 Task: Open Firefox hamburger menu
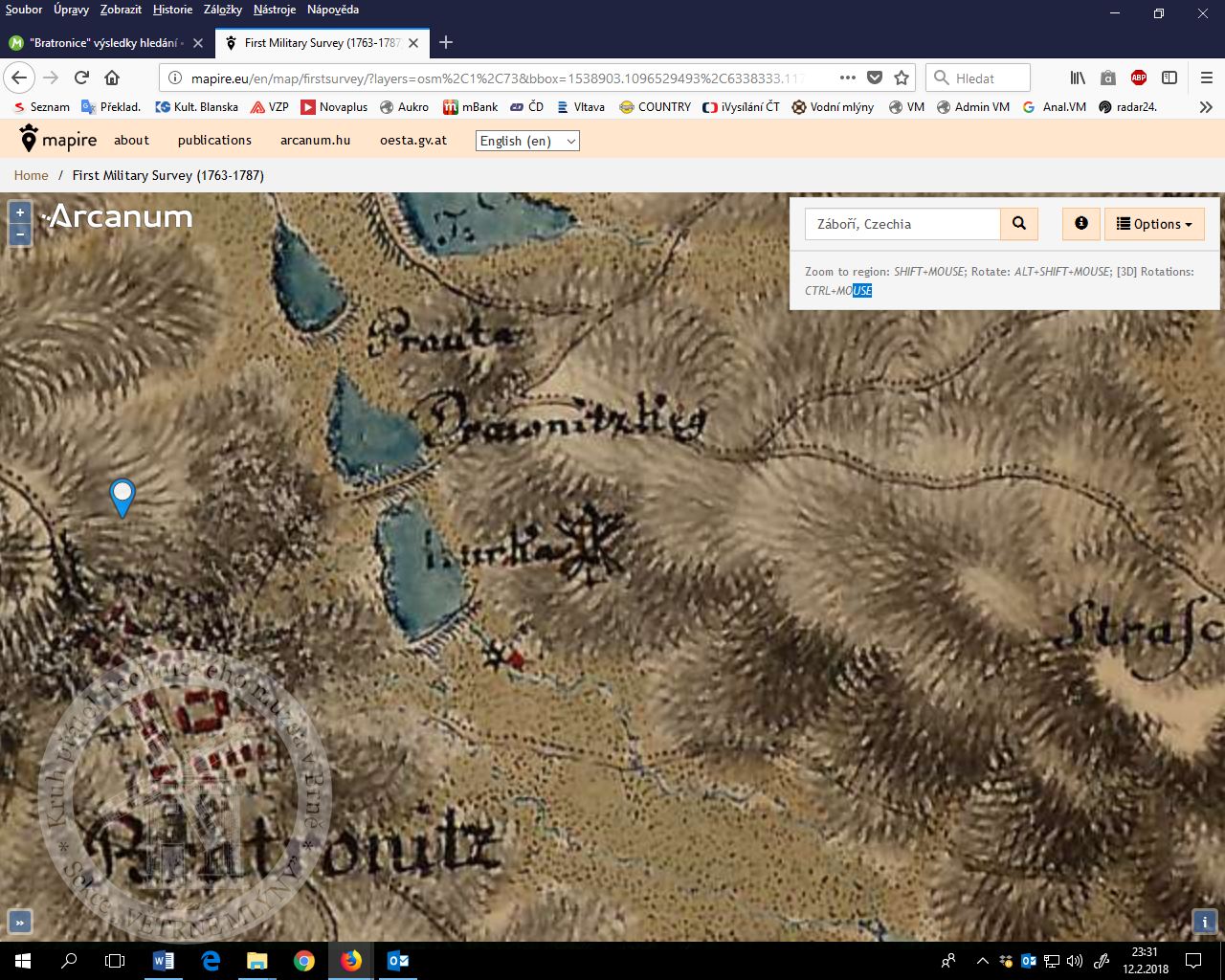pos(1206,78)
